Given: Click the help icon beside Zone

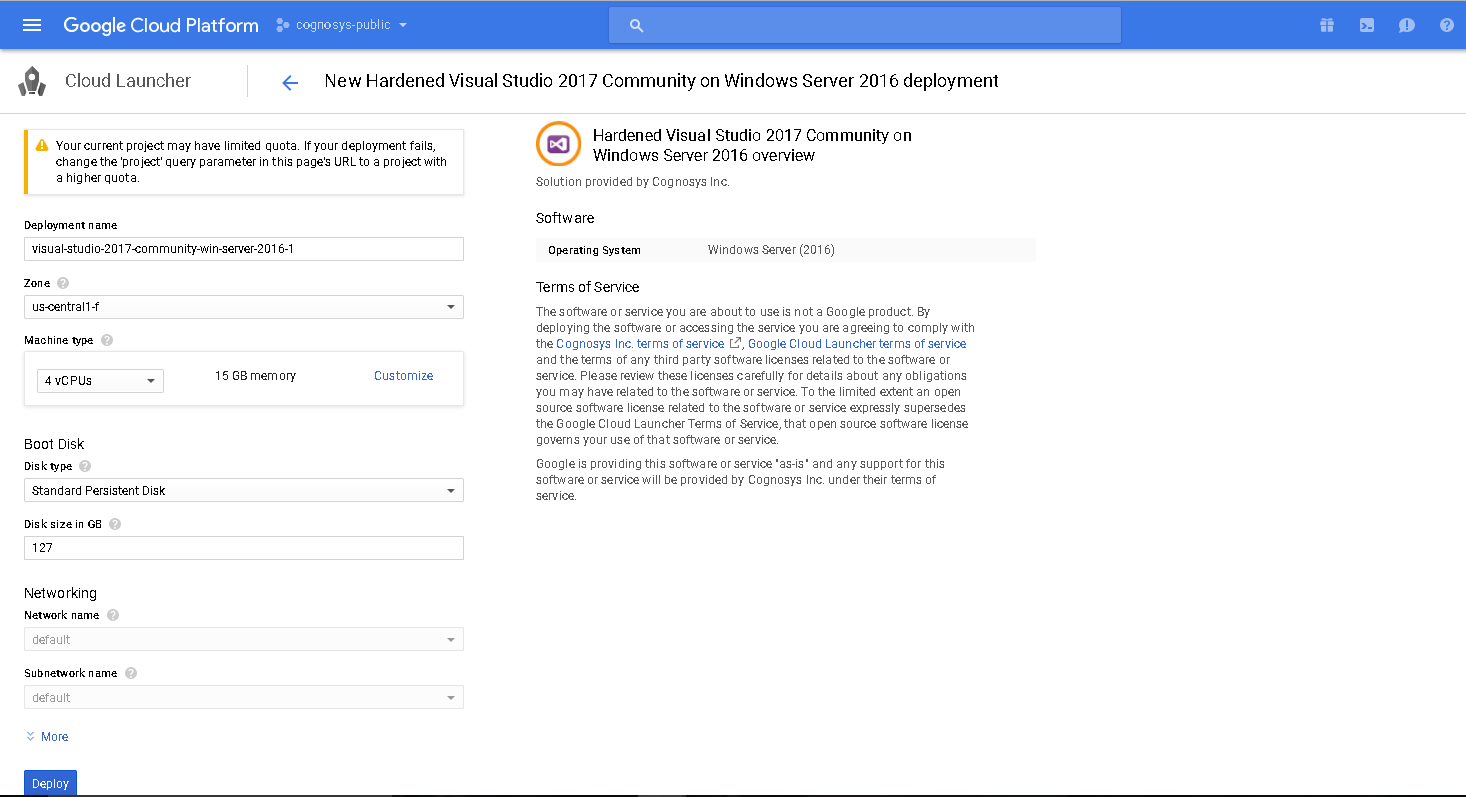Looking at the screenshot, I should (x=63, y=283).
